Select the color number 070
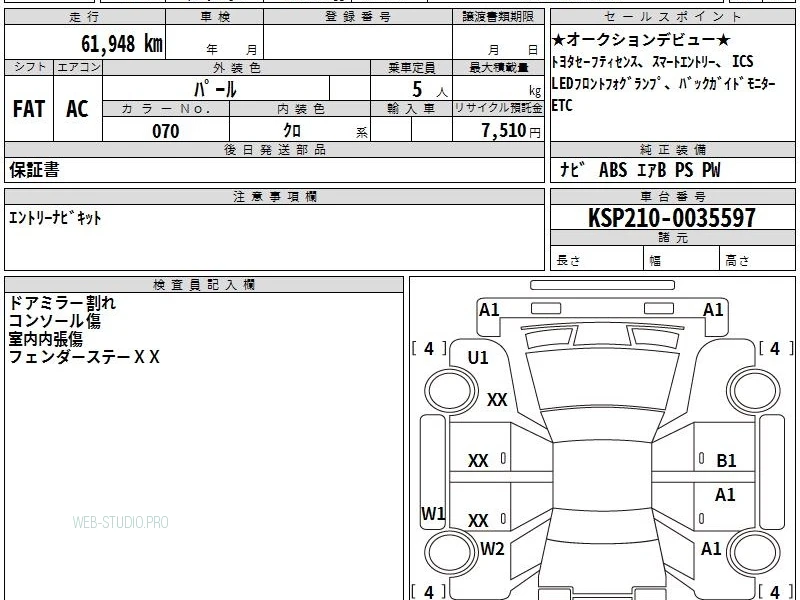 (x=166, y=131)
